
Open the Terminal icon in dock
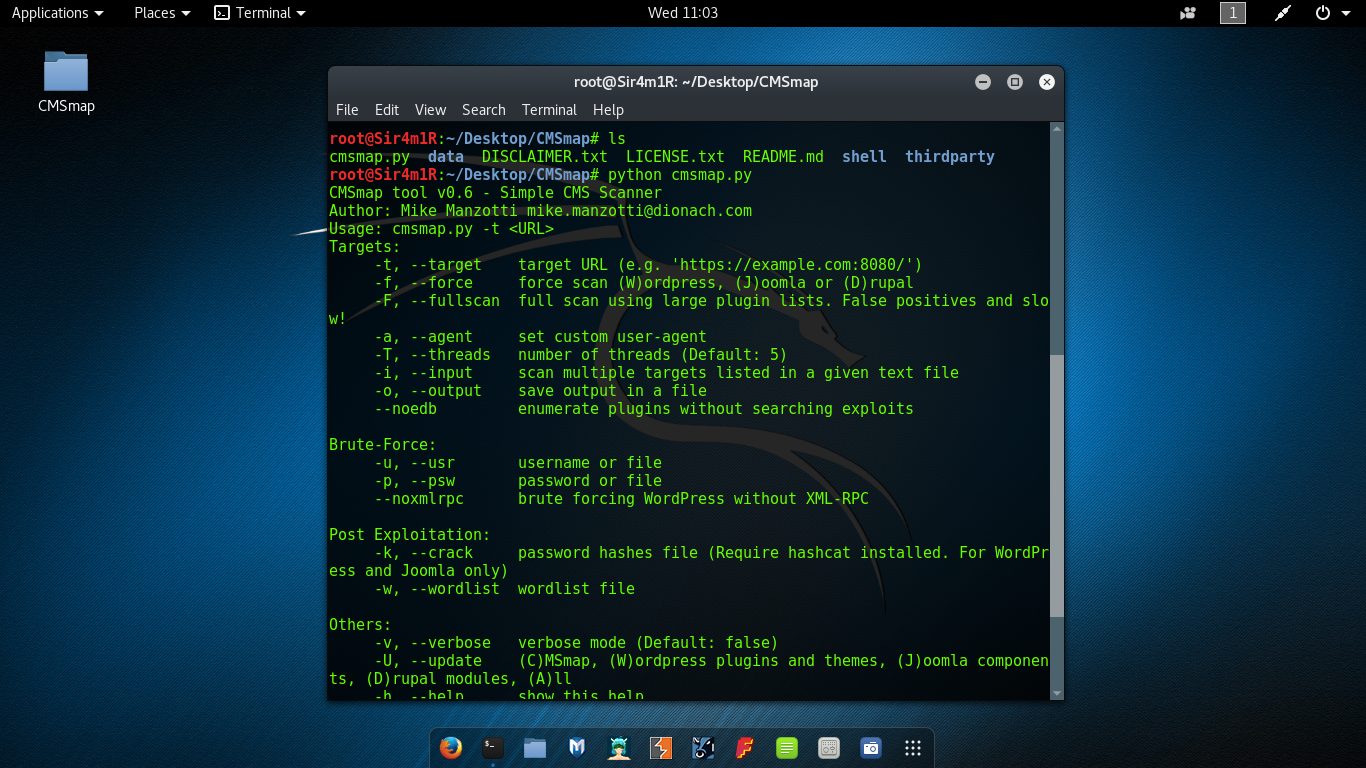coord(492,747)
